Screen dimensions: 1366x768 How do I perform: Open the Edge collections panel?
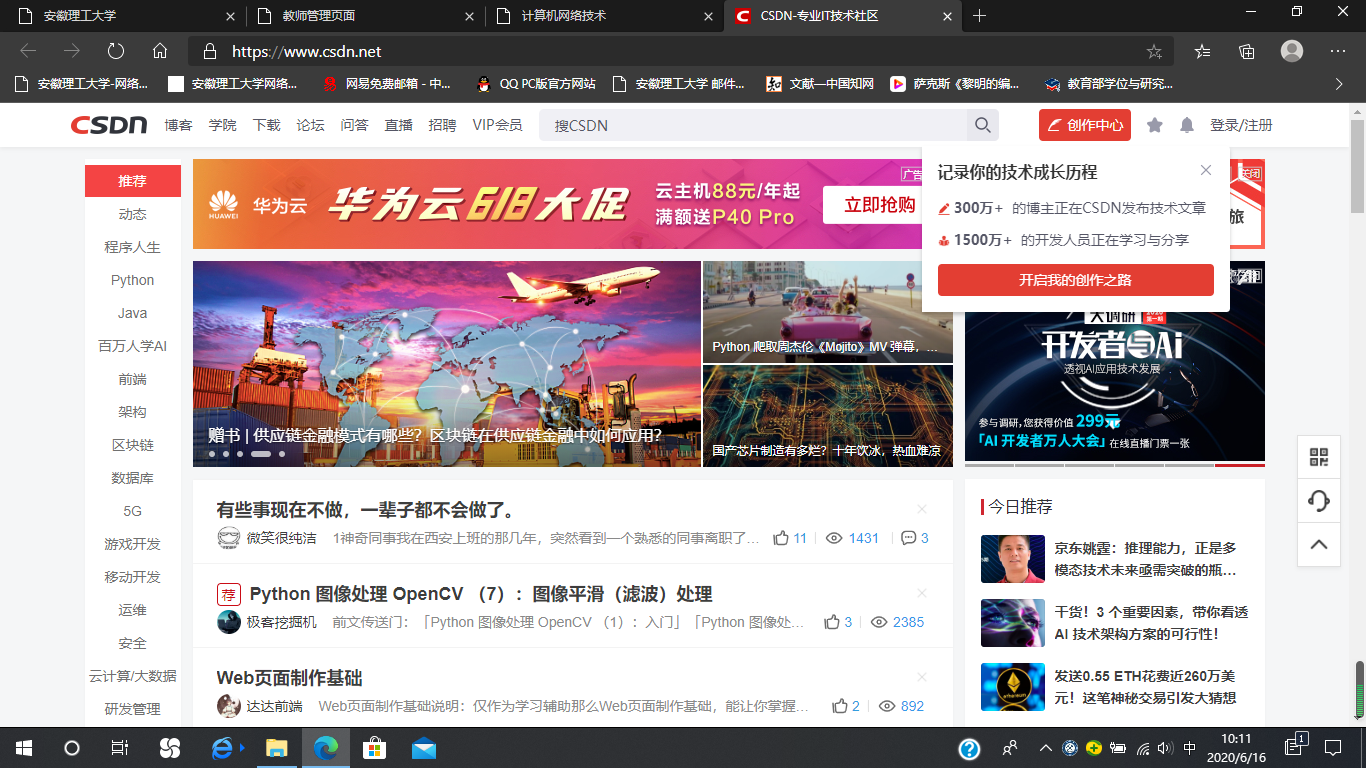[1247, 51]
